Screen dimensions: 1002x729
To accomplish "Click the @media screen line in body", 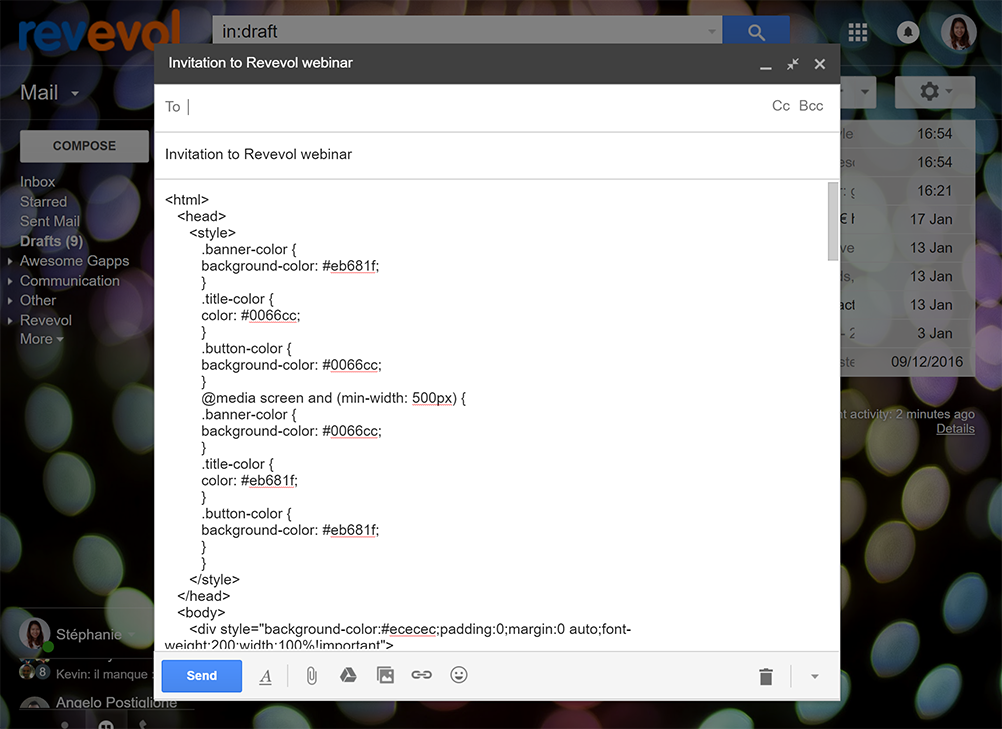I will (334, 398).
